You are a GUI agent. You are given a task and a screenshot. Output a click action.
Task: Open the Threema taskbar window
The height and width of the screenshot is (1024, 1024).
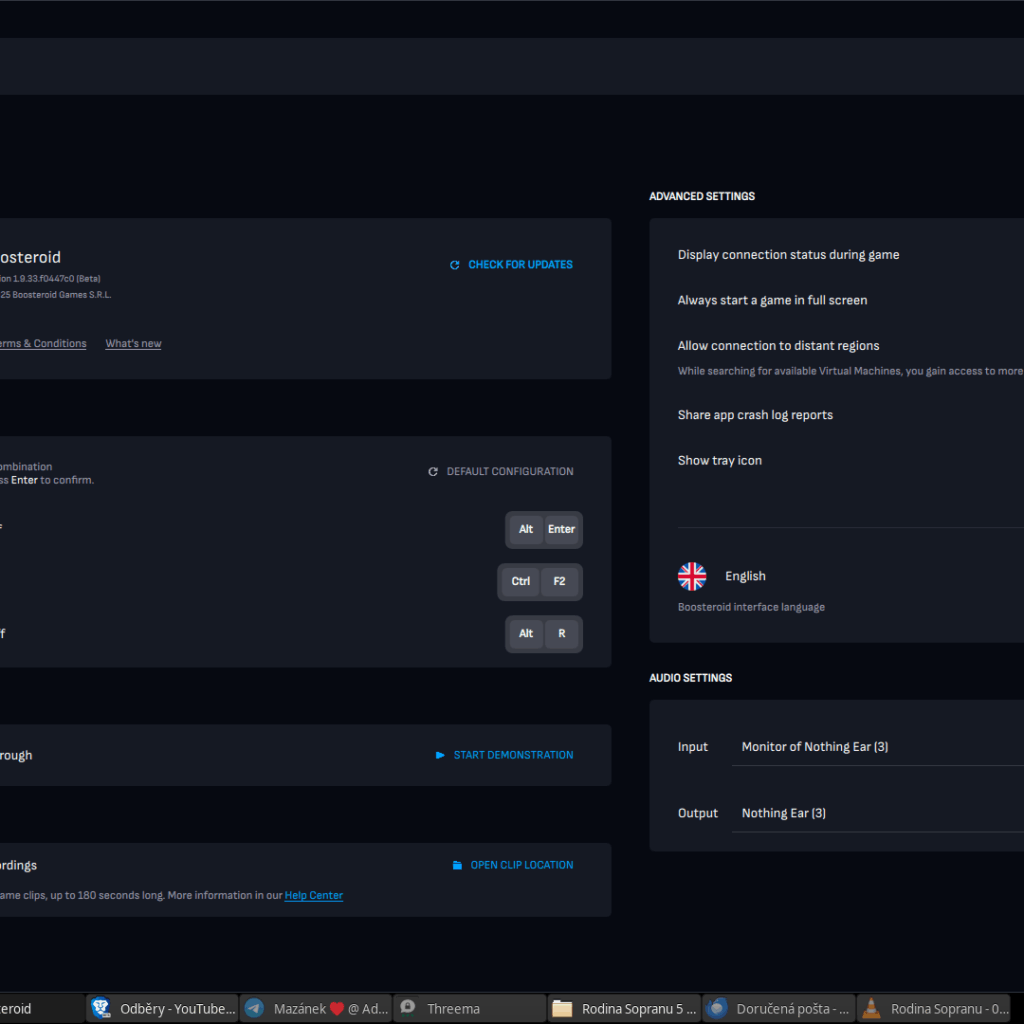click(x=469, y=1009)
